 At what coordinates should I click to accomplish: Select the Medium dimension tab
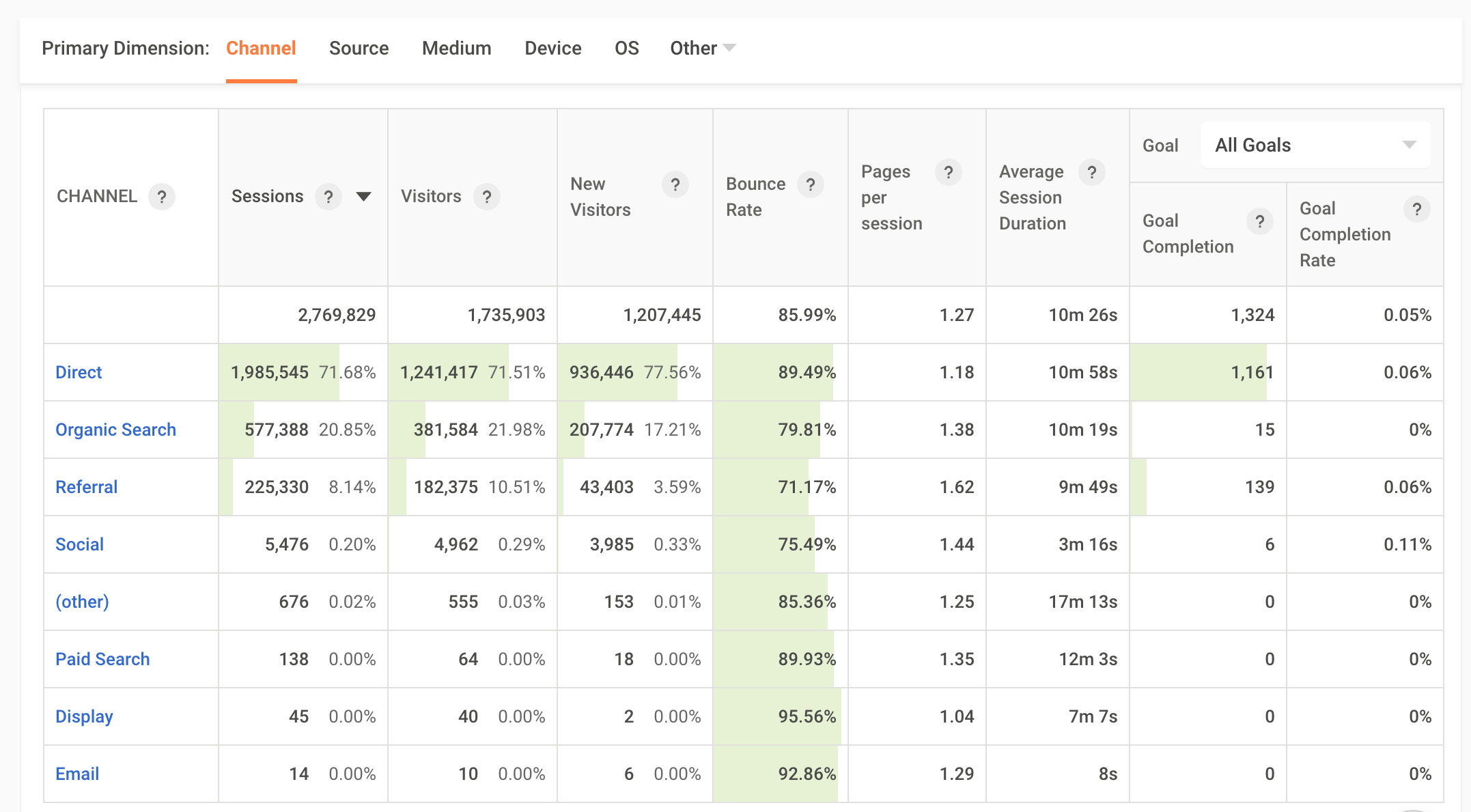[456, 48]
